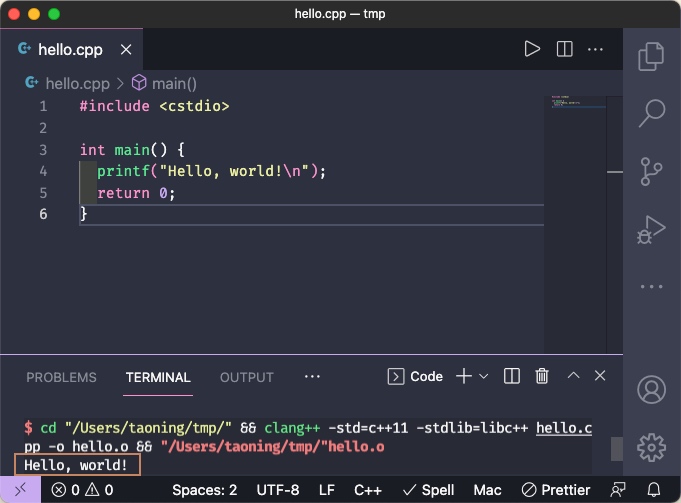This screenshot has width=681, height=503.
Task: Open the Accounts icon
Action: pos(651,389)
